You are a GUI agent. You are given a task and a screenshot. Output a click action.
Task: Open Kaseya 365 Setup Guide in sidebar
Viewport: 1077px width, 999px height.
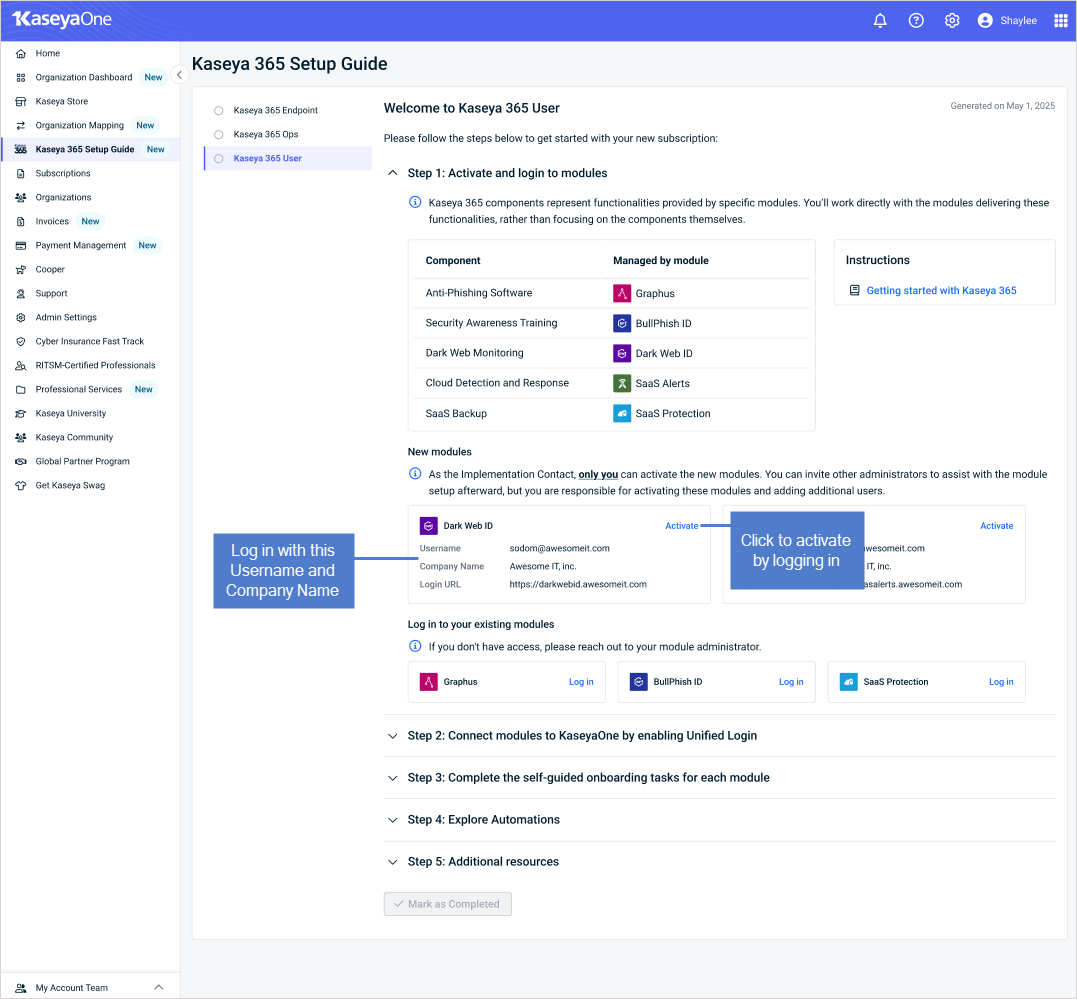(90, 149)
